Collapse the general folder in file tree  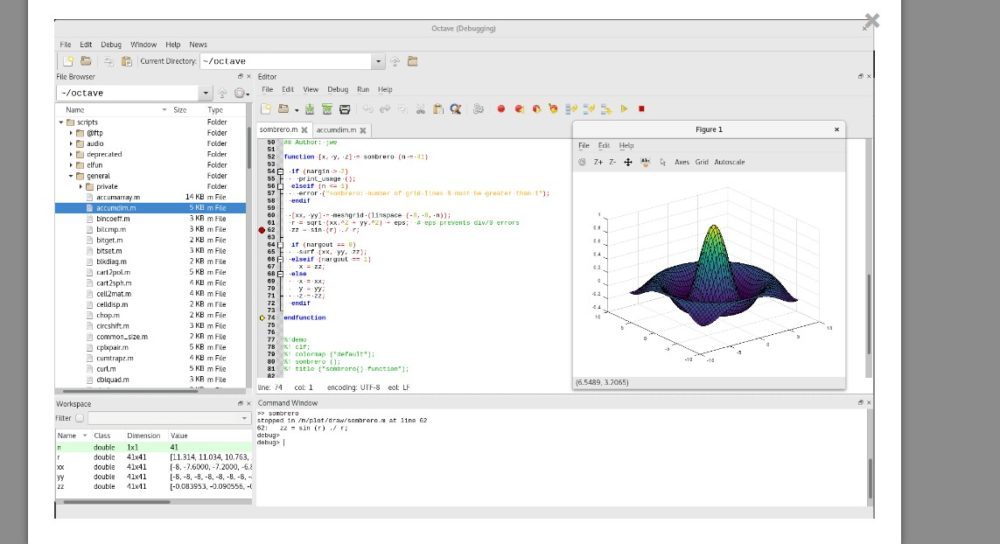click(x=72, y=175)
